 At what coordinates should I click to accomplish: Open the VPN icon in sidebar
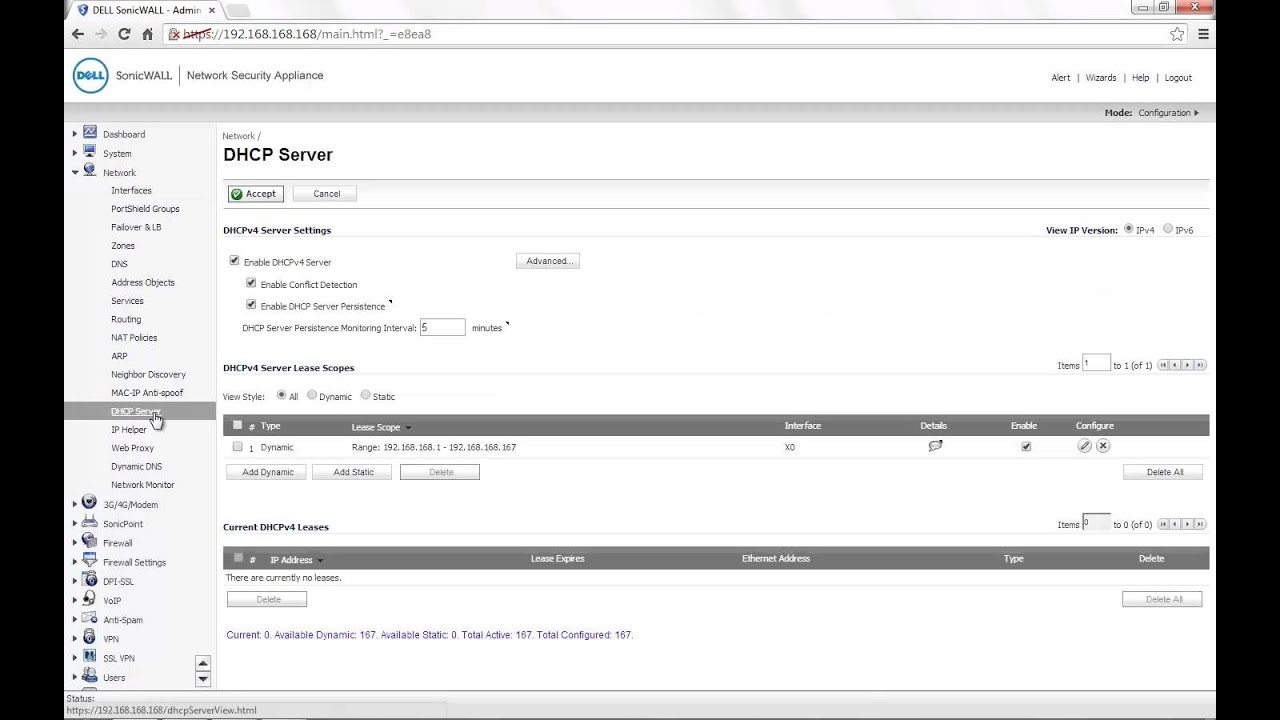coord(90,638)
